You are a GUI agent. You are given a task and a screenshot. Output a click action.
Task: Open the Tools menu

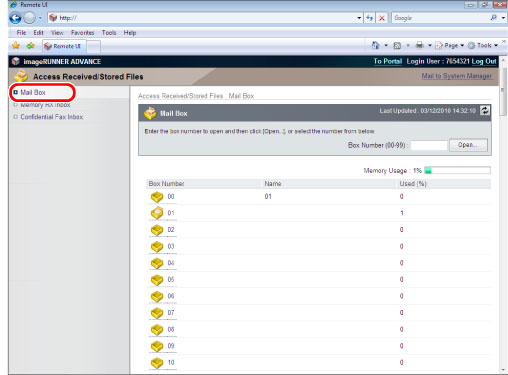tap(109, 33)
